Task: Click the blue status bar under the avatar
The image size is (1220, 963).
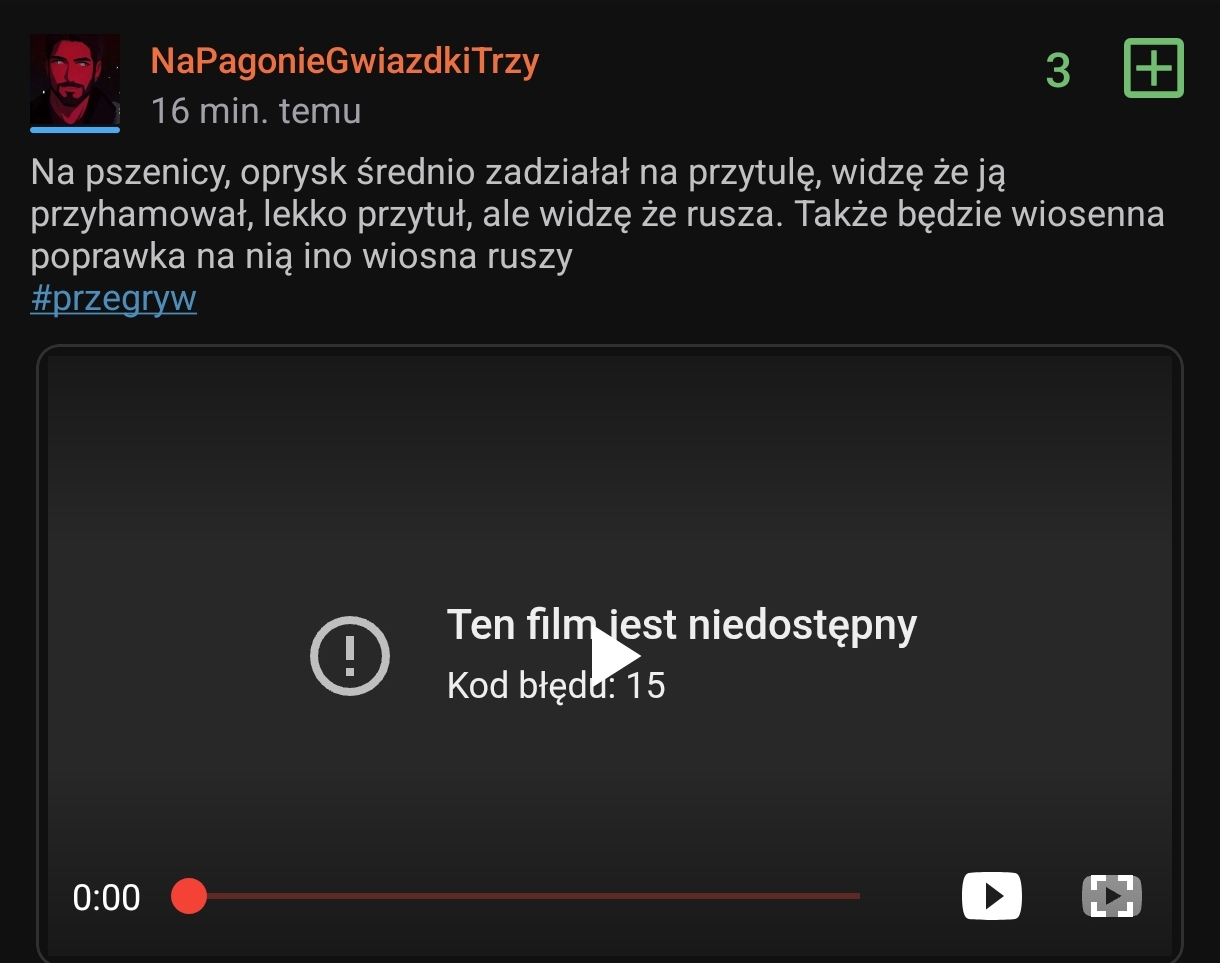Action: click(75, 129)
